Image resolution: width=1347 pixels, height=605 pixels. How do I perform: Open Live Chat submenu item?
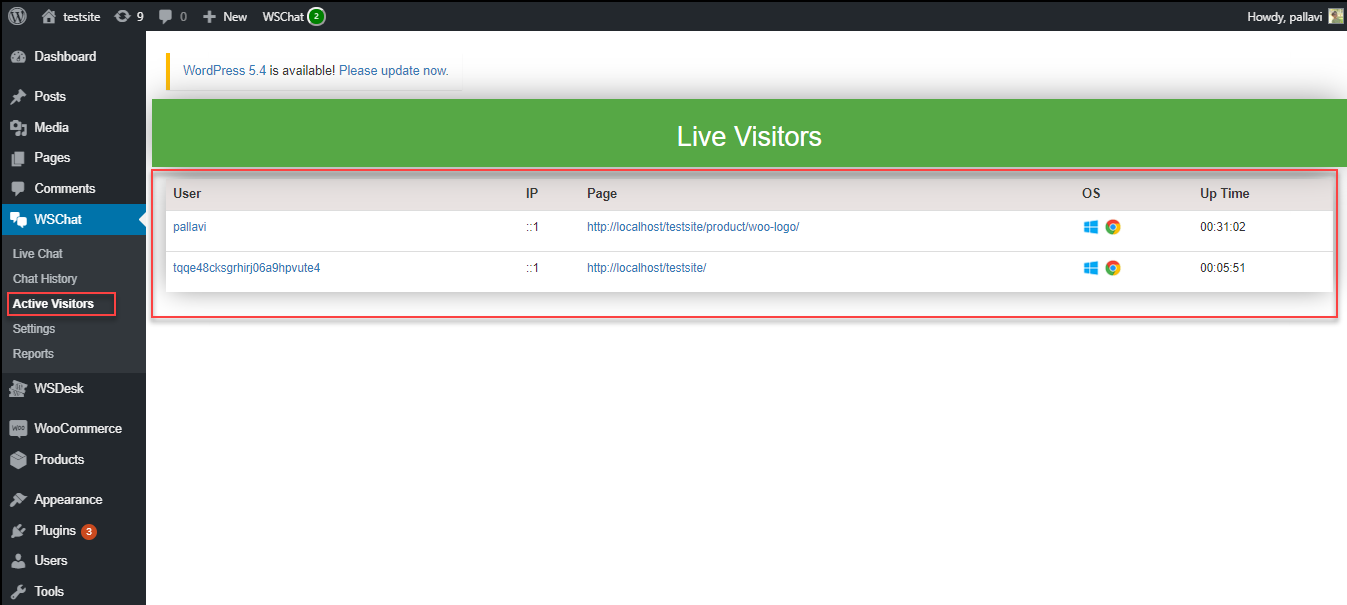tap(38, 254)
